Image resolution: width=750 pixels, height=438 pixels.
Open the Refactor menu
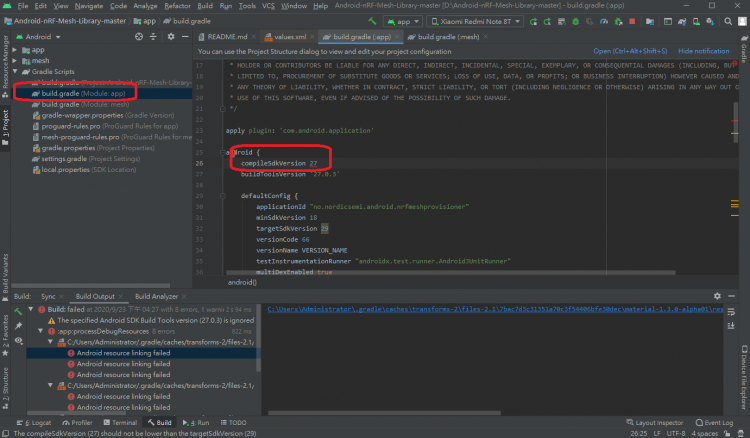point(177,6)
